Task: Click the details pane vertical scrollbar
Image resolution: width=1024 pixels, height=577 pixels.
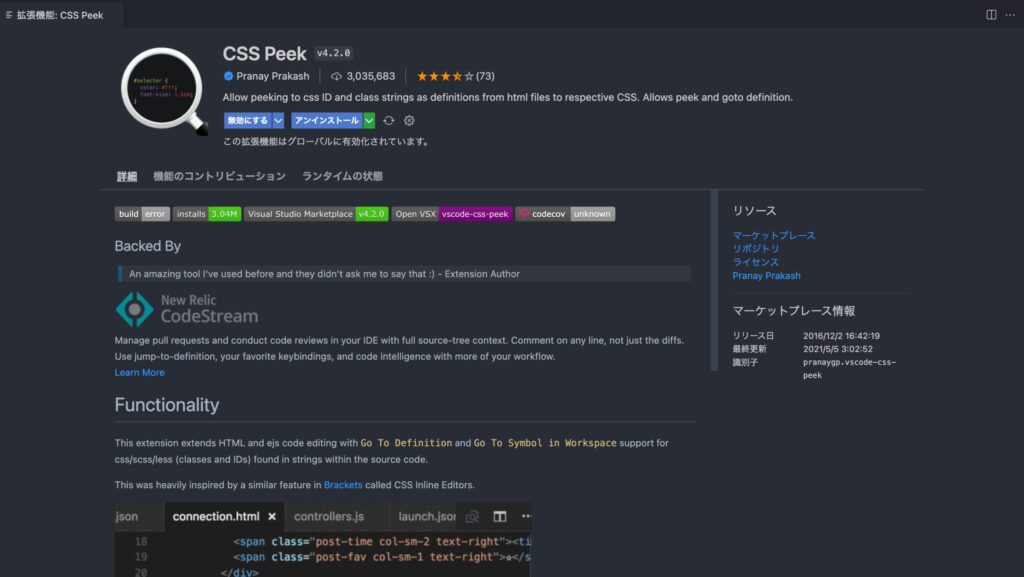Action: click(x=713, y=280)
